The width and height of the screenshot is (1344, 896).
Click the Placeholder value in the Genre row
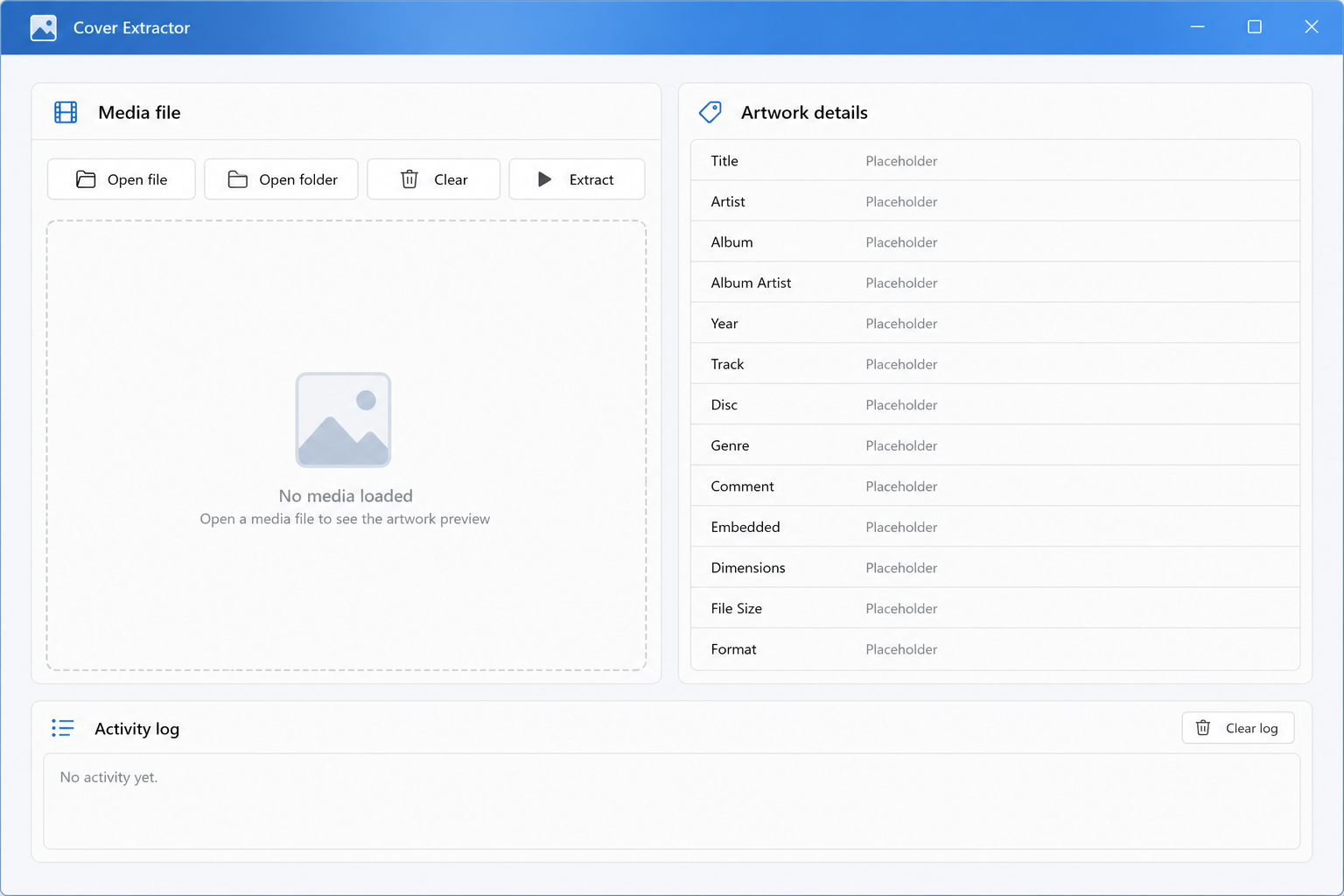(901, 445)
